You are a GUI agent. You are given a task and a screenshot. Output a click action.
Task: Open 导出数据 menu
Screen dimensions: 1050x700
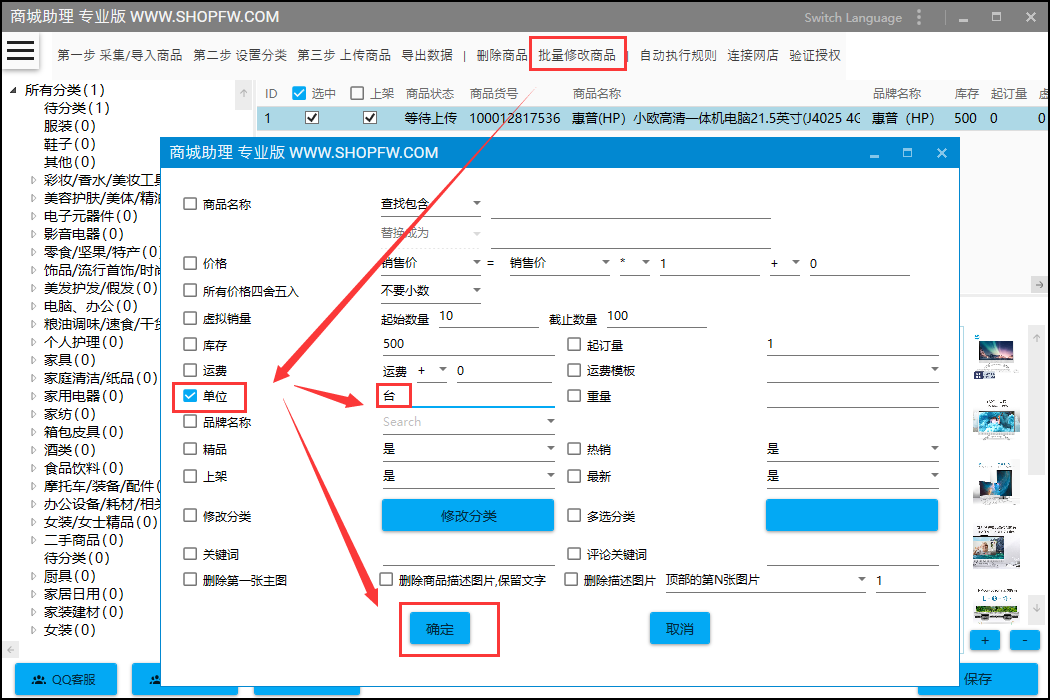[427, 56]
